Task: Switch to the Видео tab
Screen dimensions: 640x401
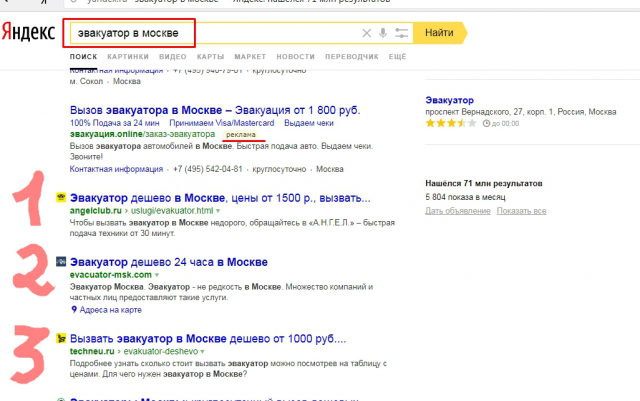Action: point(173,57)
